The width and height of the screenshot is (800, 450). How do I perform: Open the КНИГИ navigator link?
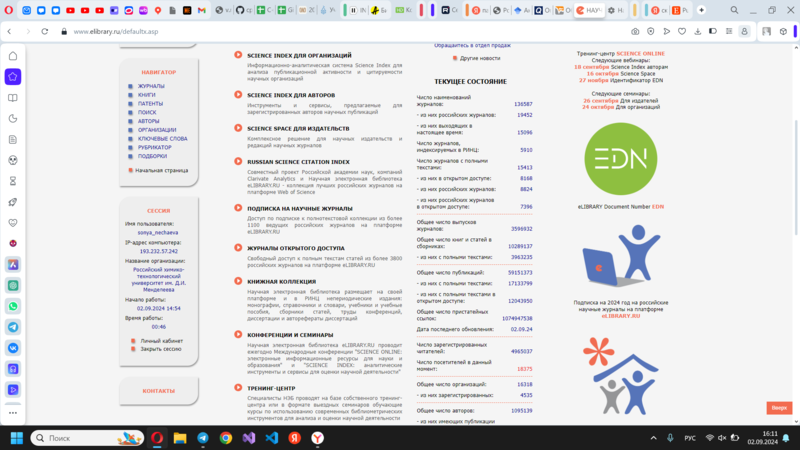[146, 95]
